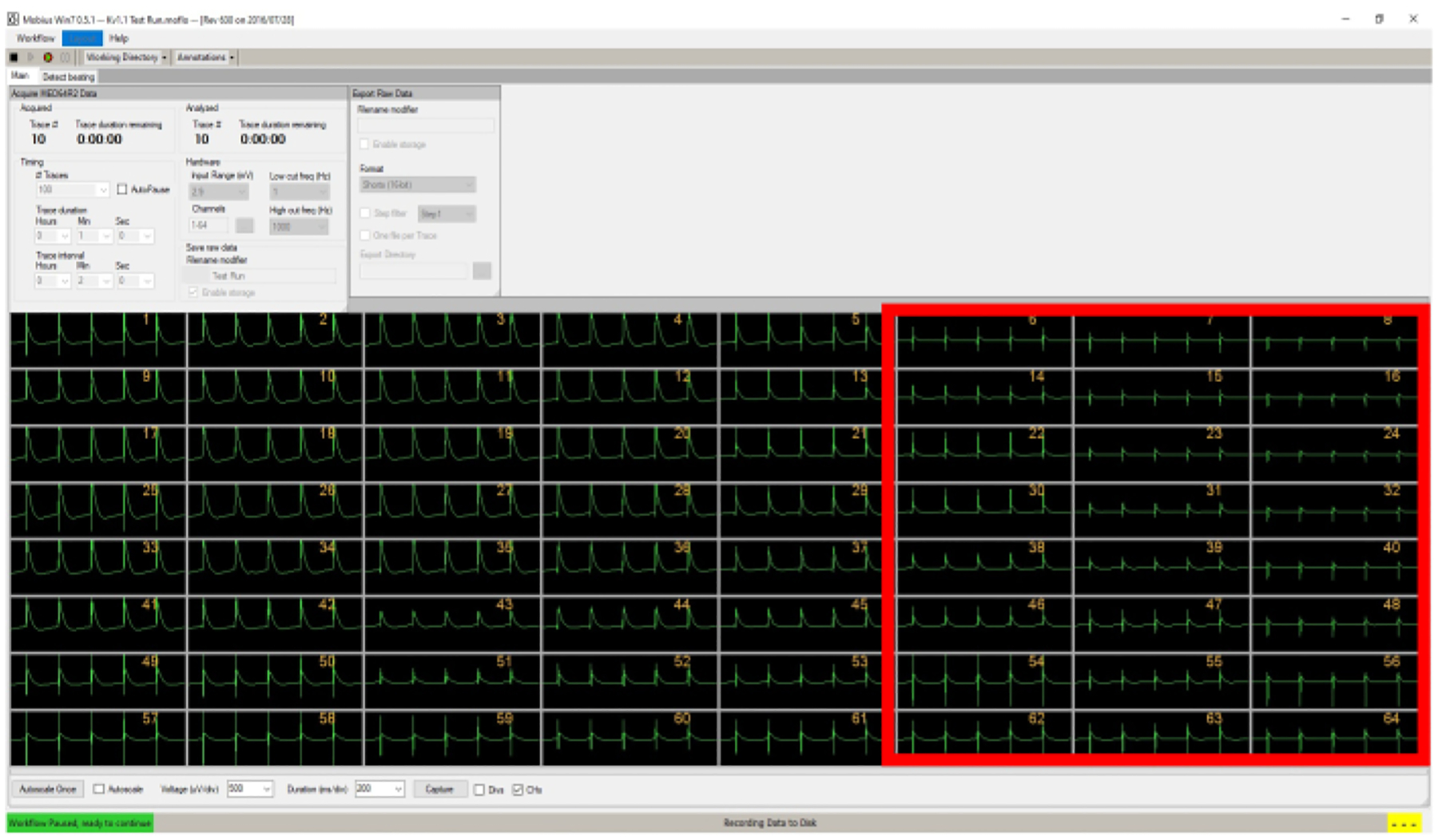Screen dimensions: 1438x840
Task: Click the Channels 1-64 input field
Action: [x=209, y=226]
